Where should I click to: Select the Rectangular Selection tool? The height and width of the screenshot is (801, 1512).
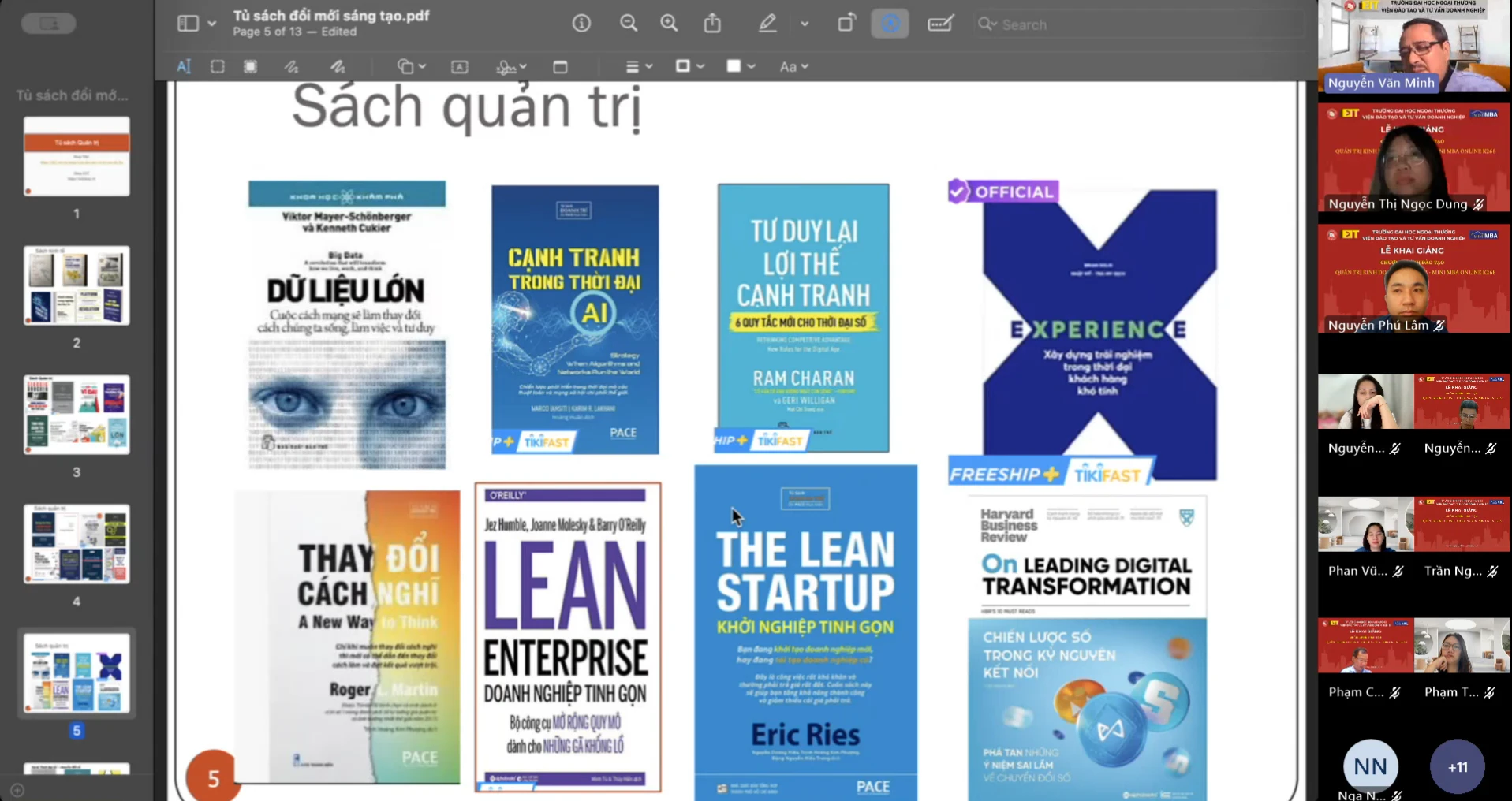pos(218,66)
